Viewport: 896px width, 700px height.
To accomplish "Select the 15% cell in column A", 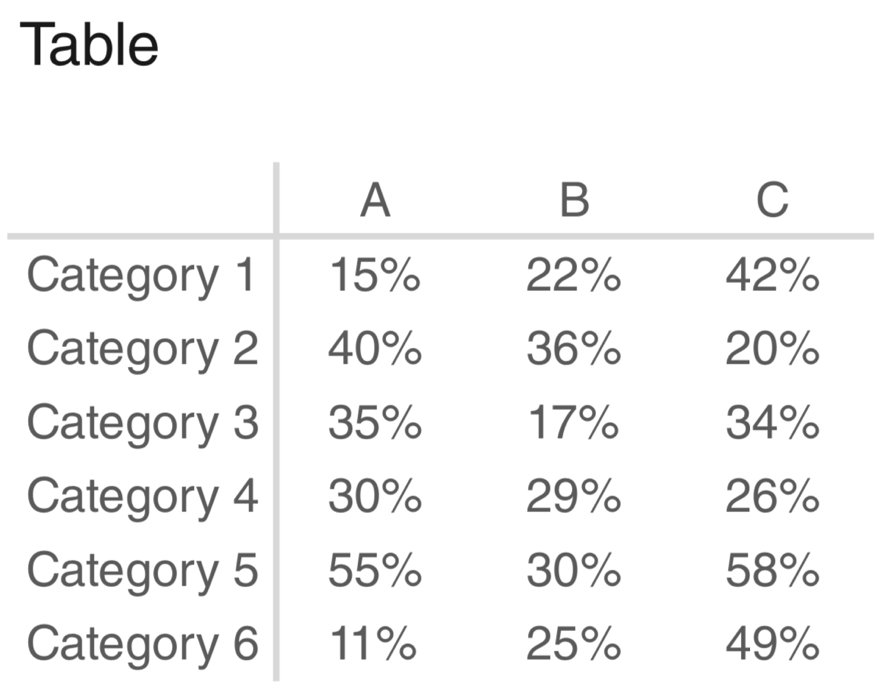I will [x=375, y=275].
